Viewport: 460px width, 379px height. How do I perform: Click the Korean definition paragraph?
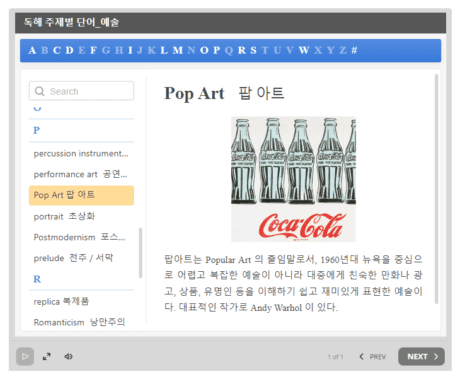293,283
